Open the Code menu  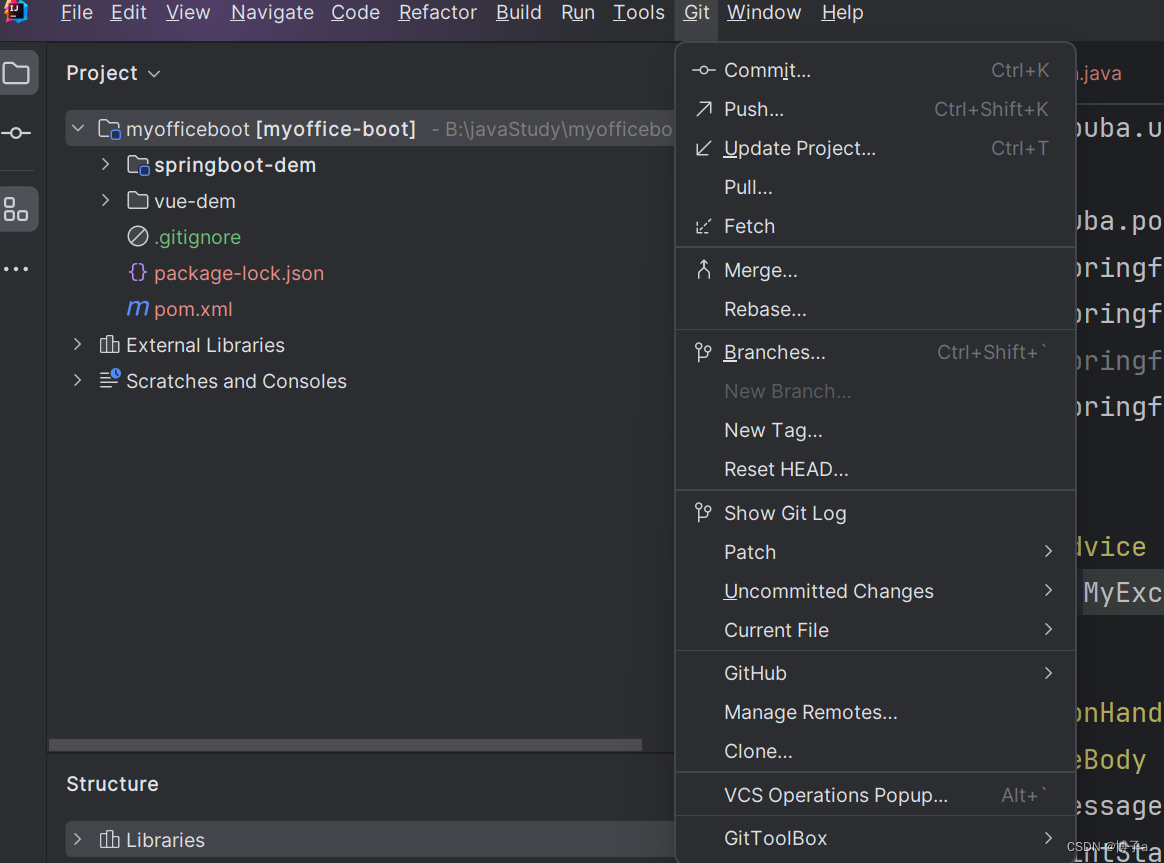coord(355,13)
